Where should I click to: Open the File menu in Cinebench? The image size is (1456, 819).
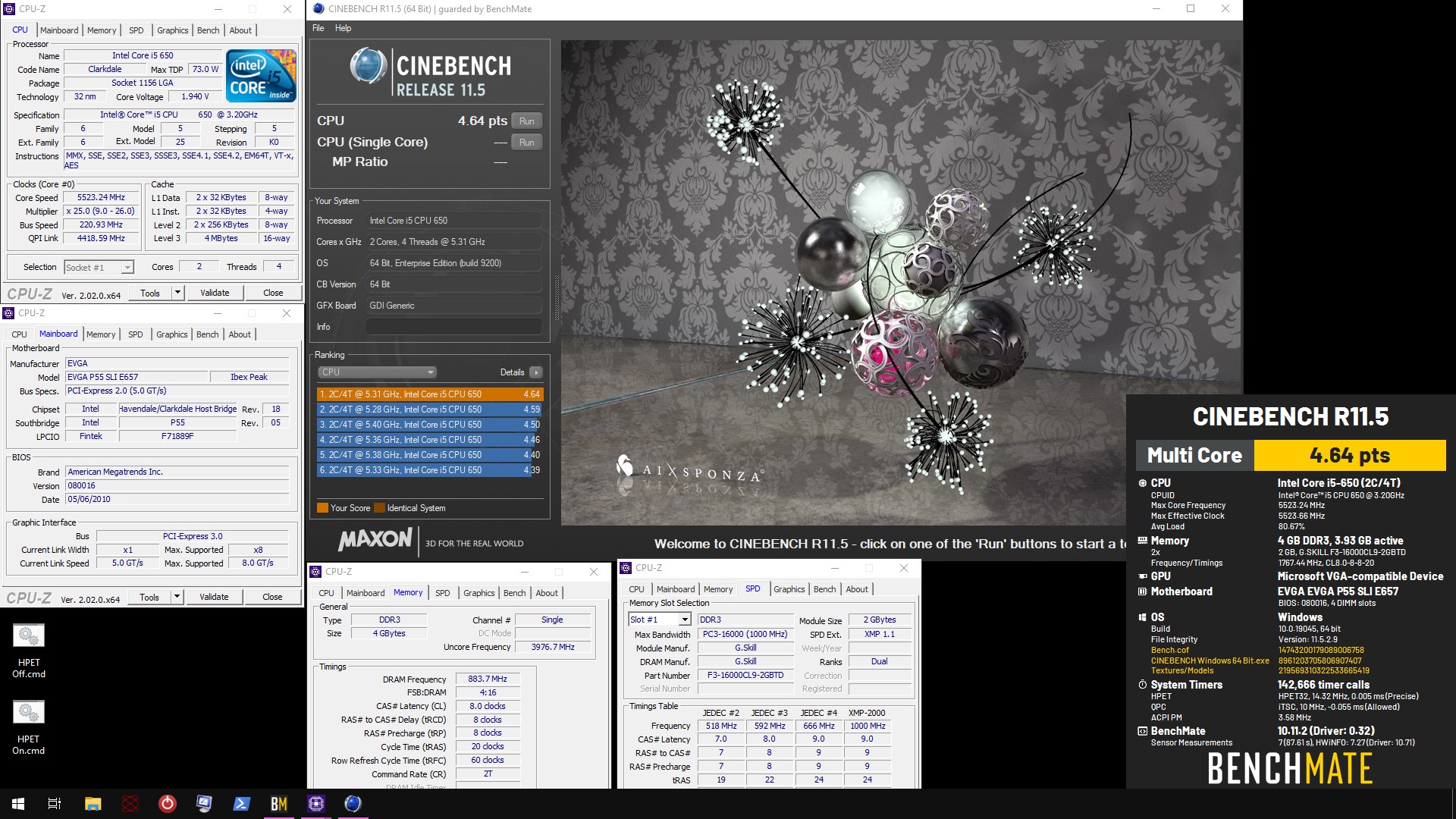pos(318,28)
